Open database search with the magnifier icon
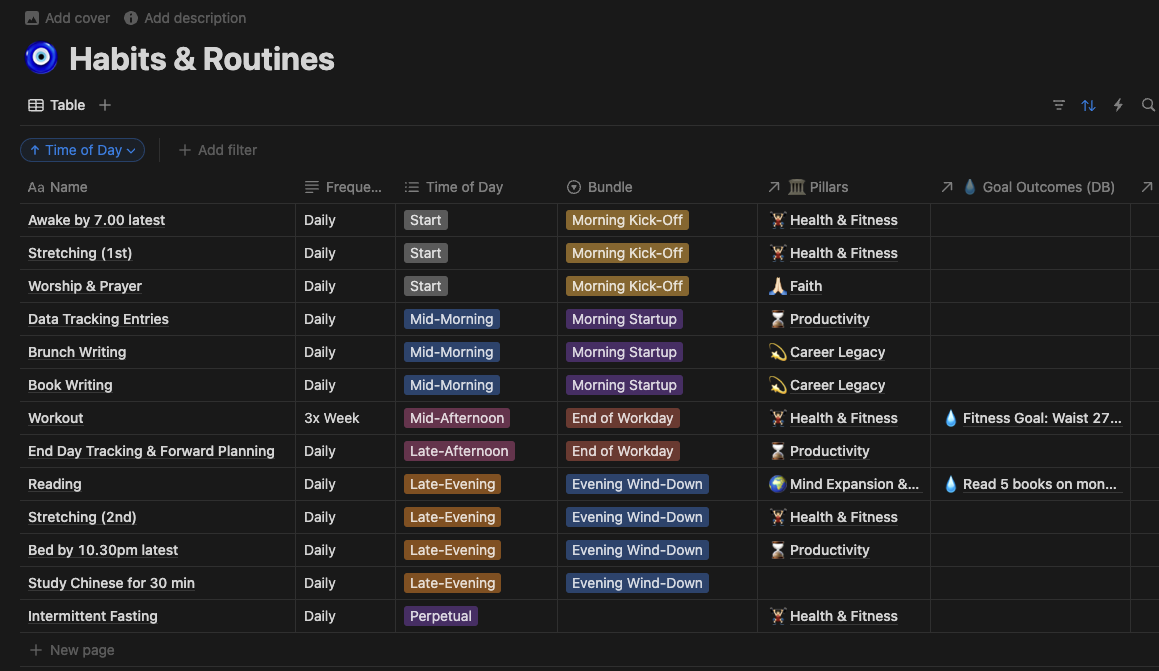1159x671 pixels. pyautogui.click(x=1148, y=105)
